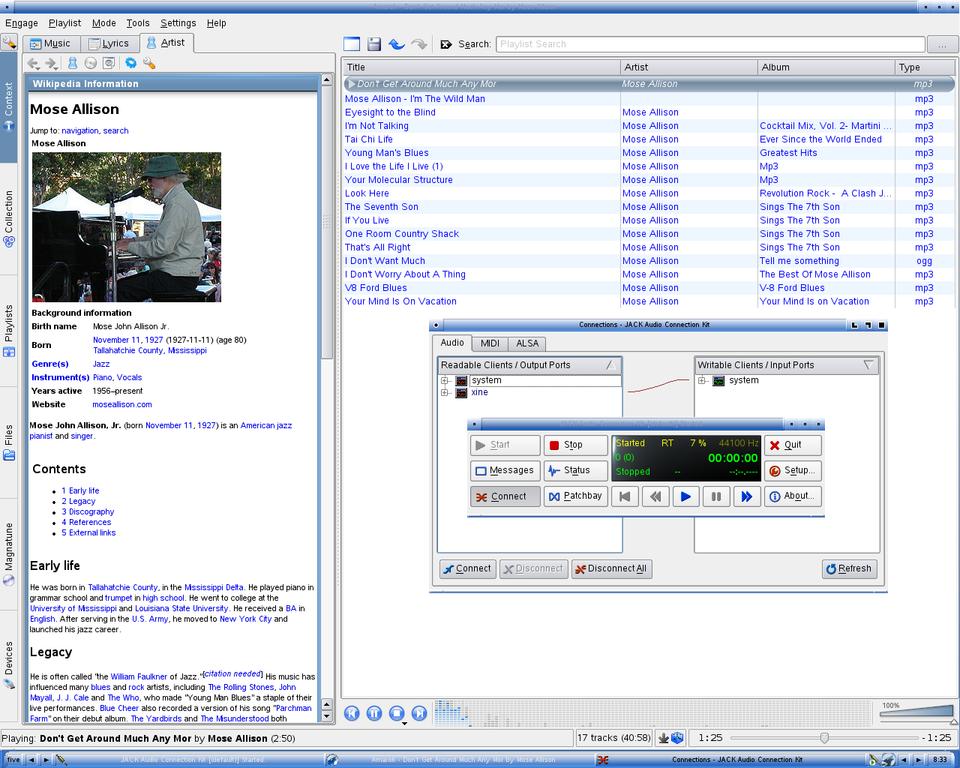The width and height of the screenshot is (960, 768).
Task: Toggle the JACK Connect connections window
Action: click(x=505, y=496)
